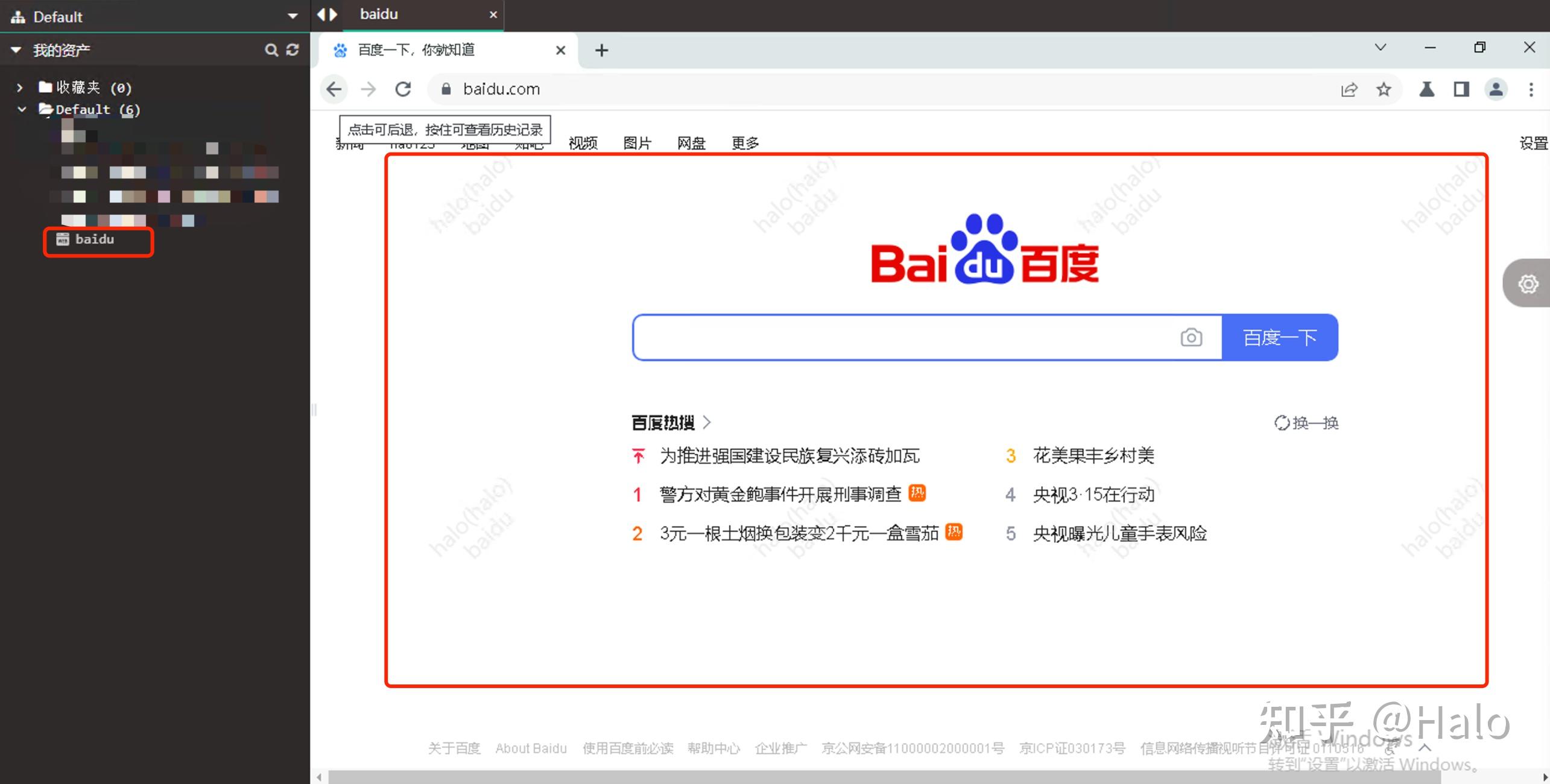Click the asset search magnifier icon
The image size is (1550, 784).
tap(272, 50)
